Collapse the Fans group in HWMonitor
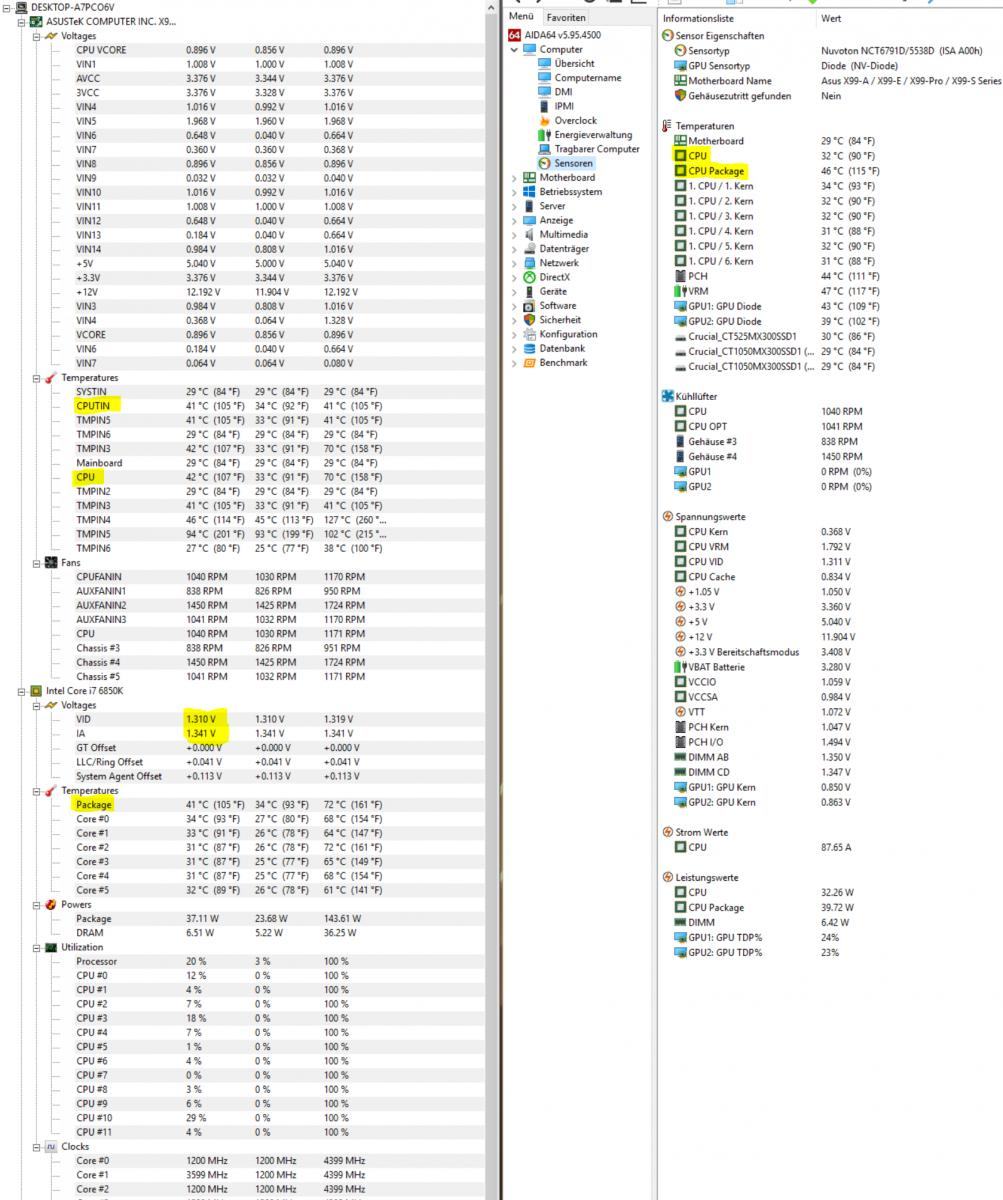This screenshot has height=1200, width=1003. tap(37, 562)
